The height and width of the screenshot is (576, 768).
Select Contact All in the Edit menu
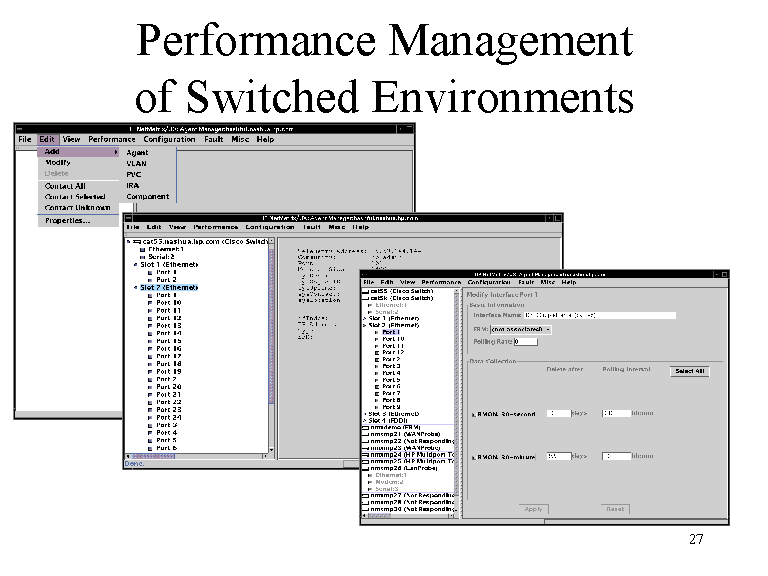coord(65,186)
